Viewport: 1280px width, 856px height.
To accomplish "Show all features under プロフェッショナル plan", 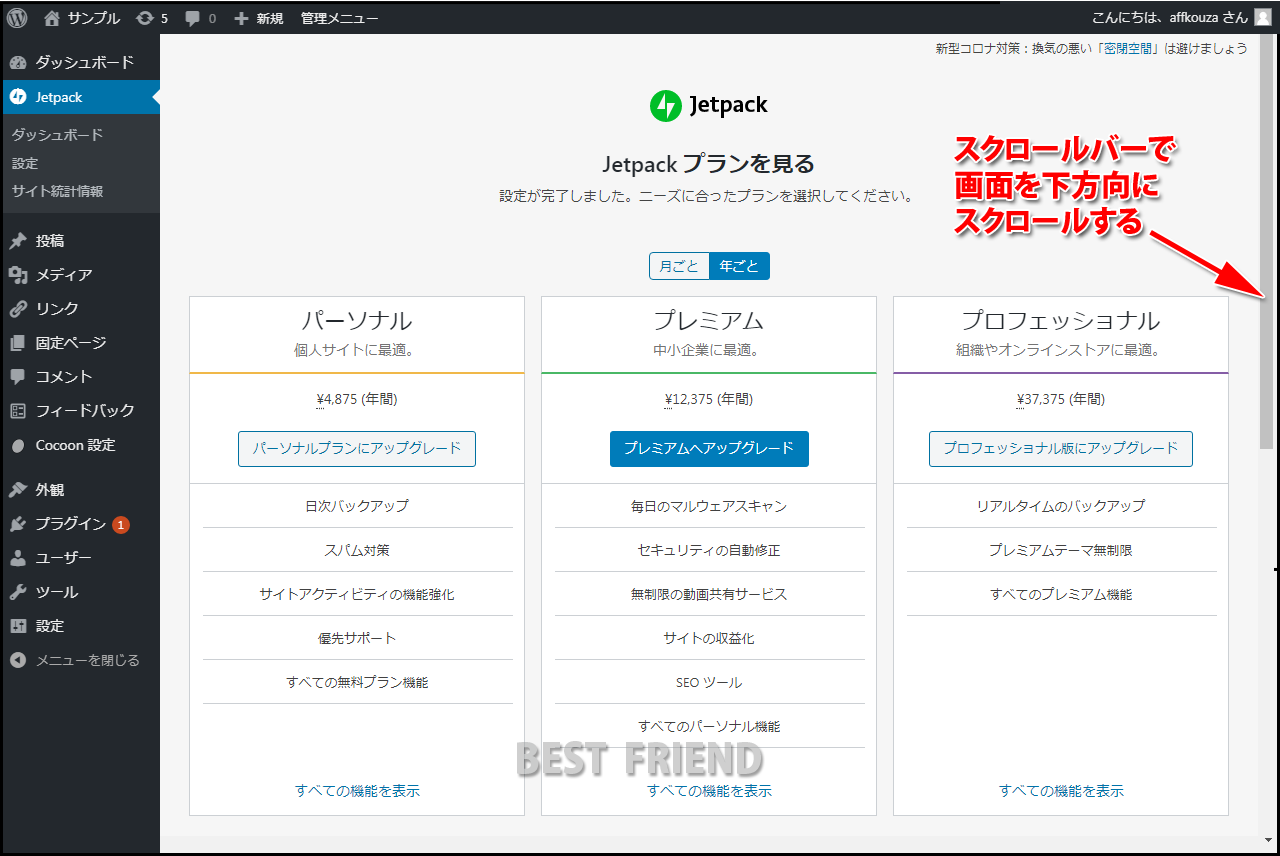I will pyautogui.click(x=1061, y=791).
